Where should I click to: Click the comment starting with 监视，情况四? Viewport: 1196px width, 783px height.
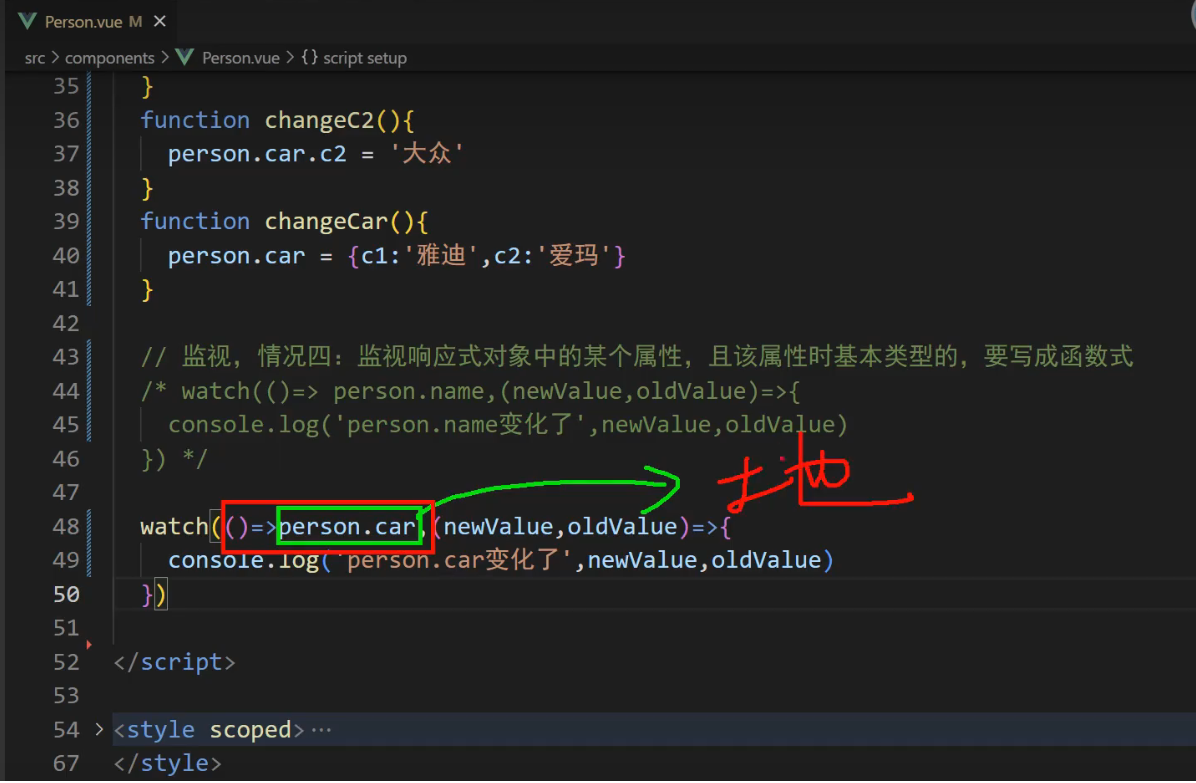click(x=637, y=357)
